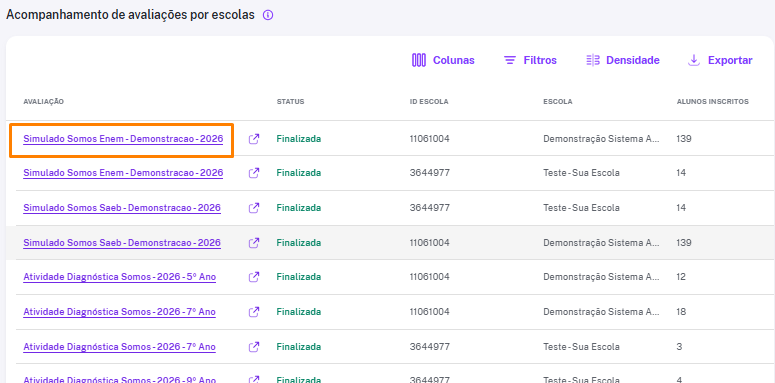Image resolution: width=775 pixels, height=383 pixels.
Task: Open the Filtros filter panel
Action: click(x=530, y=60)
